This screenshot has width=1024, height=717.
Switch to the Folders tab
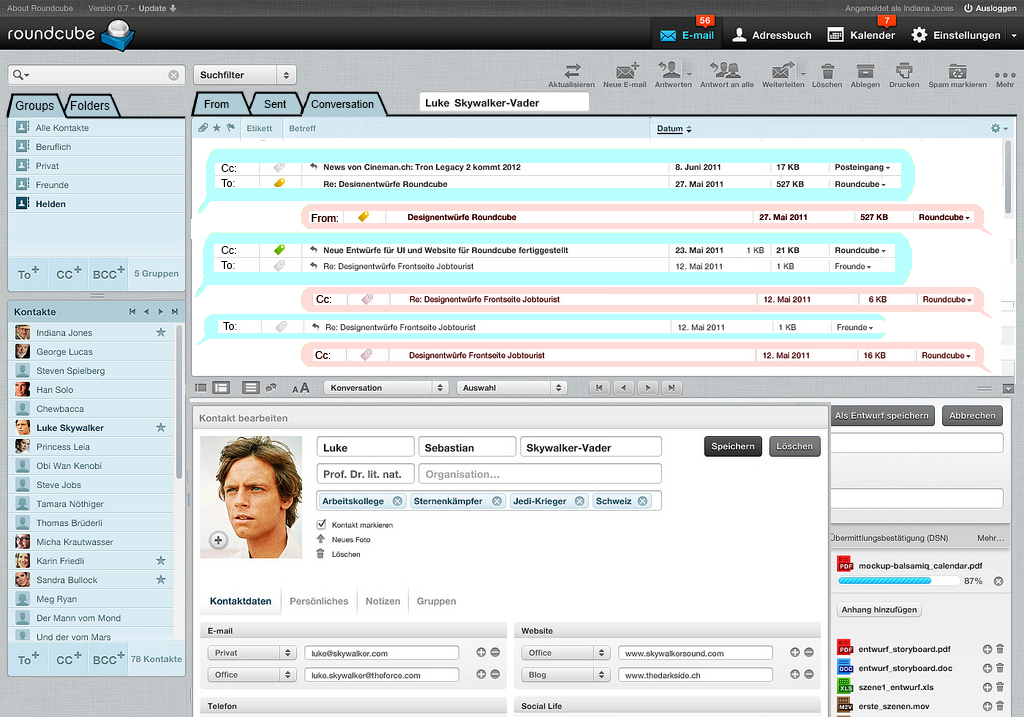click(x=90, y=105)
